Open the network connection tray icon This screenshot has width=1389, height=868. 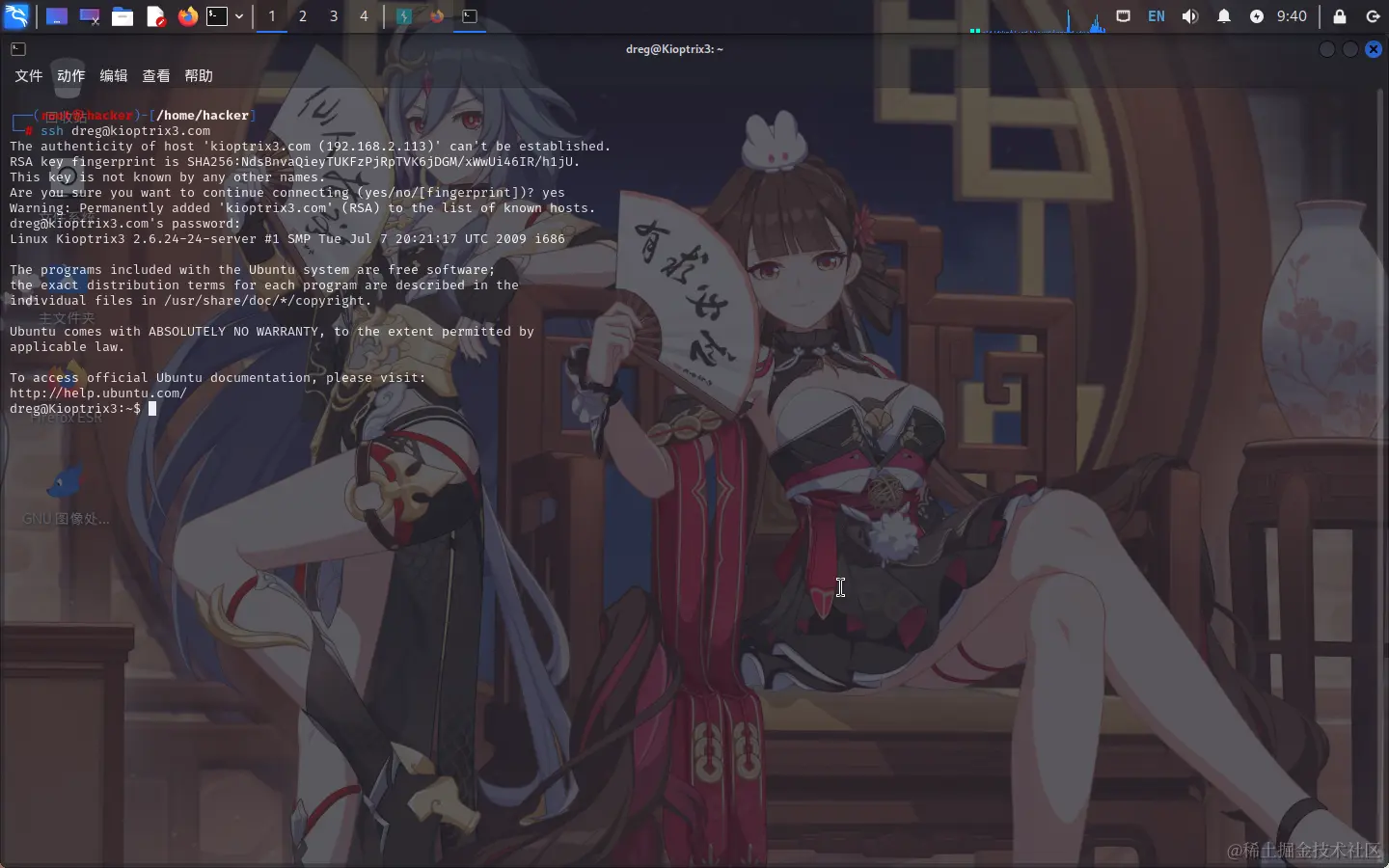point(1124,16)
